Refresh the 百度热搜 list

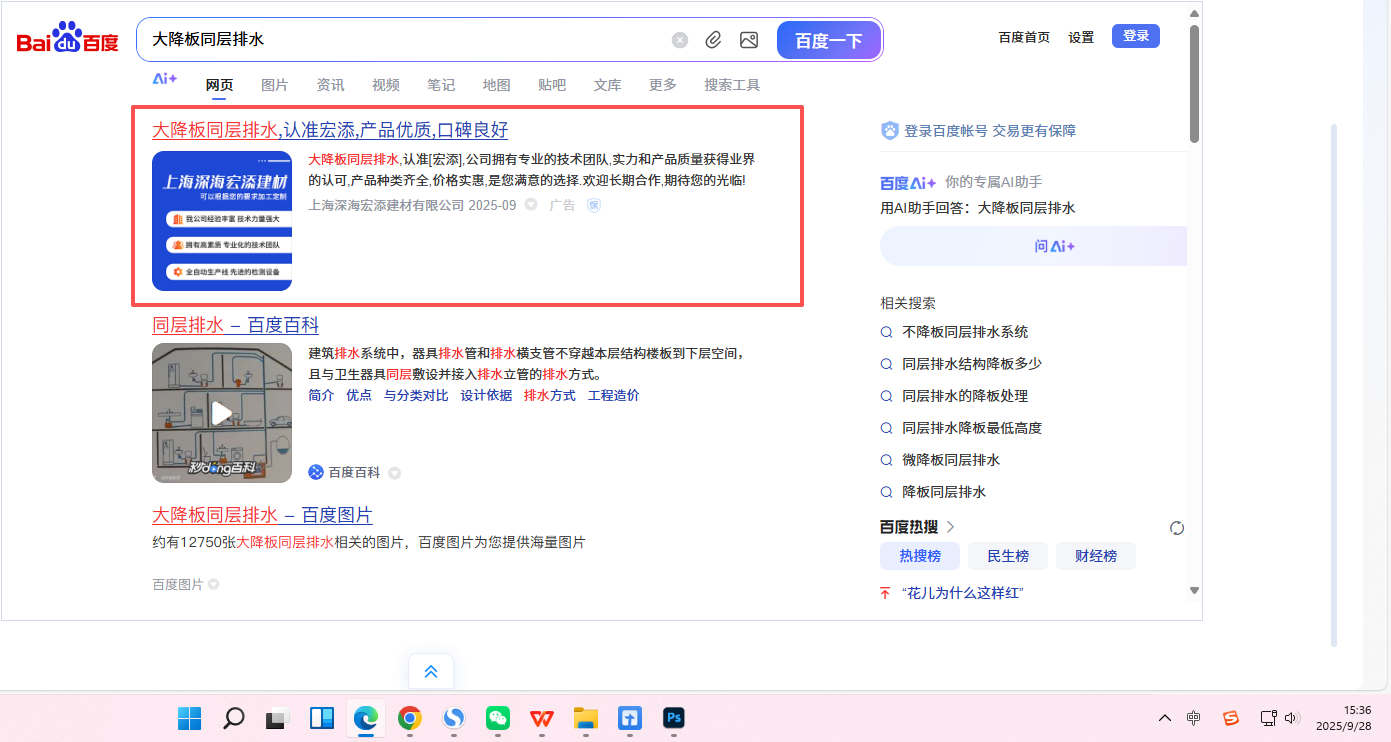pyautogui.click(x=1177, y=528)
